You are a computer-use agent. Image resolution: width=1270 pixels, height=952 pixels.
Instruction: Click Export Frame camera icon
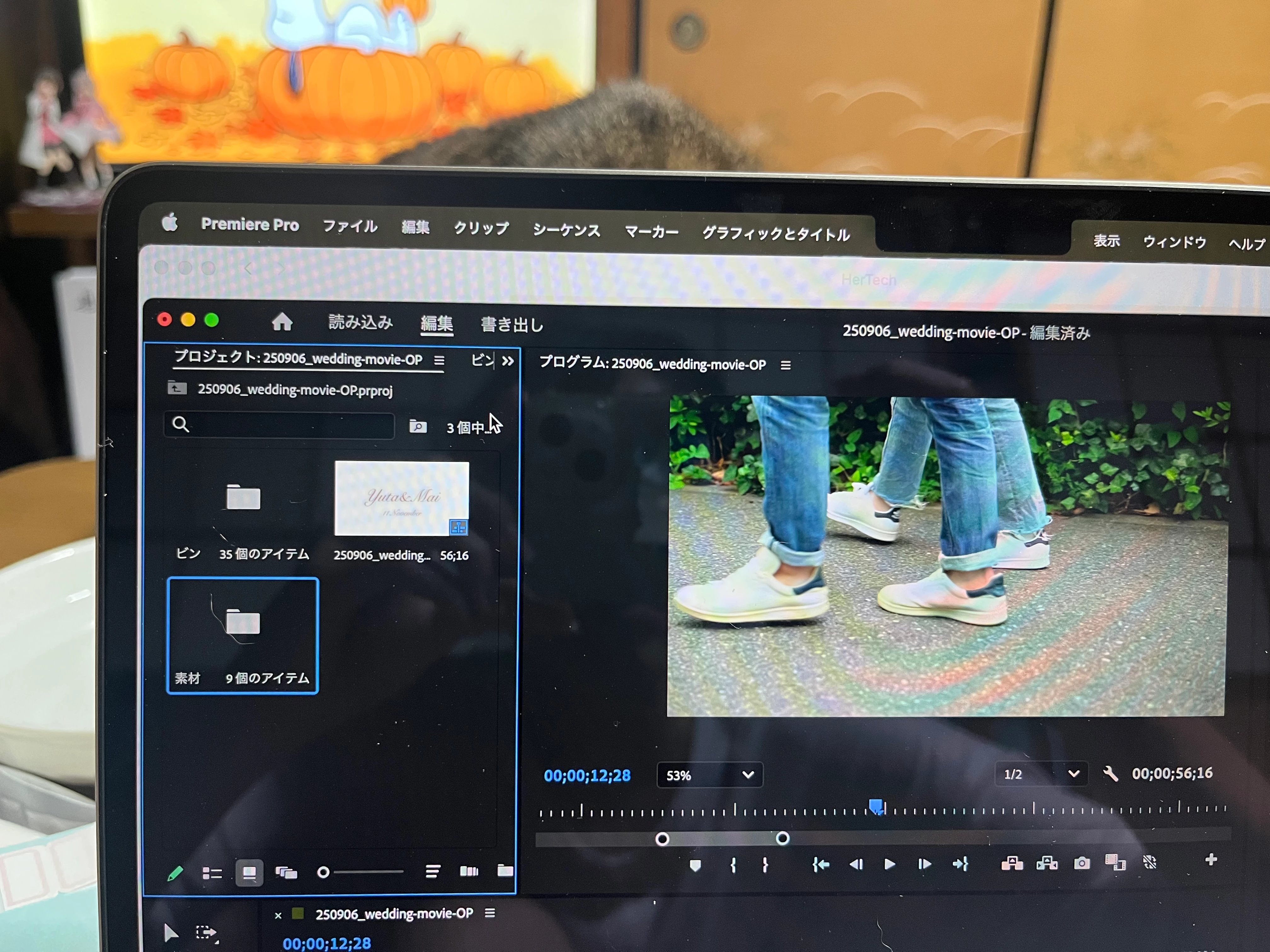1082,863
